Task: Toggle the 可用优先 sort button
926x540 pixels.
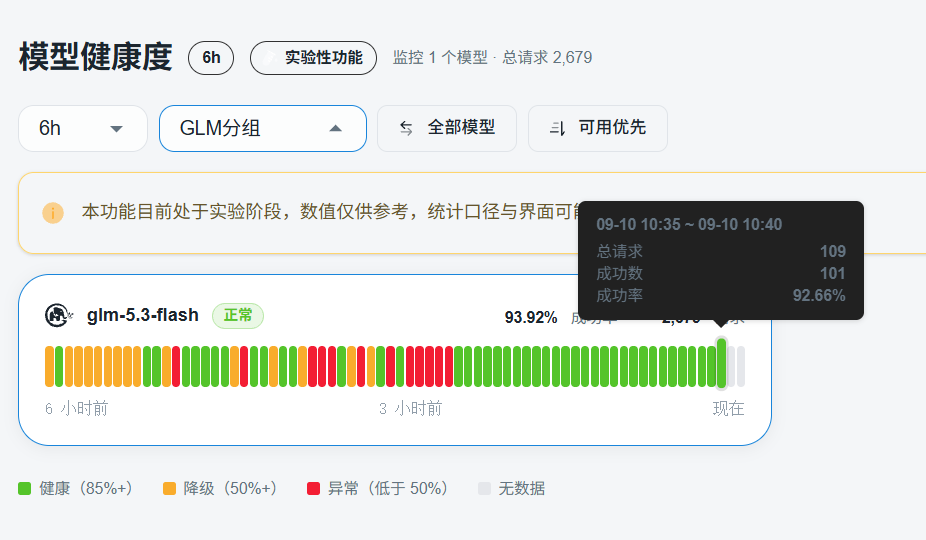Action: 598,128
